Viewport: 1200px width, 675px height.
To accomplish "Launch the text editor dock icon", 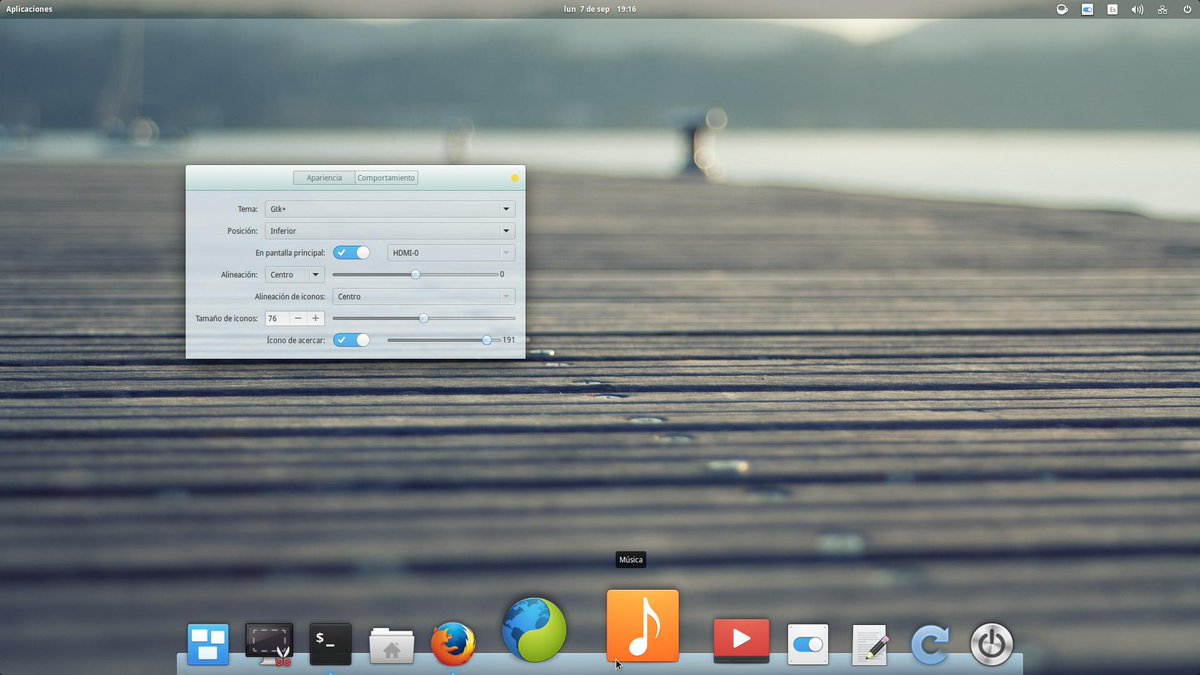I will [869, 645].
